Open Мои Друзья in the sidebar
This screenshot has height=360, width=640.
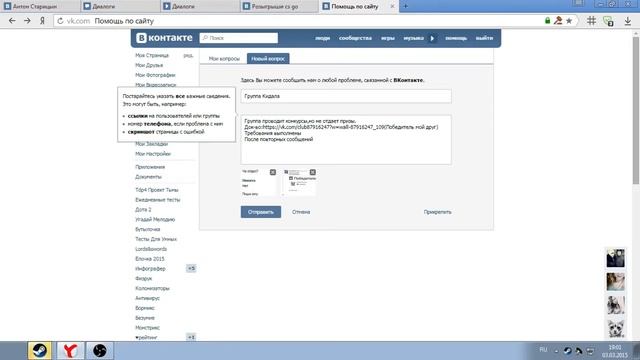(x=149, y=65)
